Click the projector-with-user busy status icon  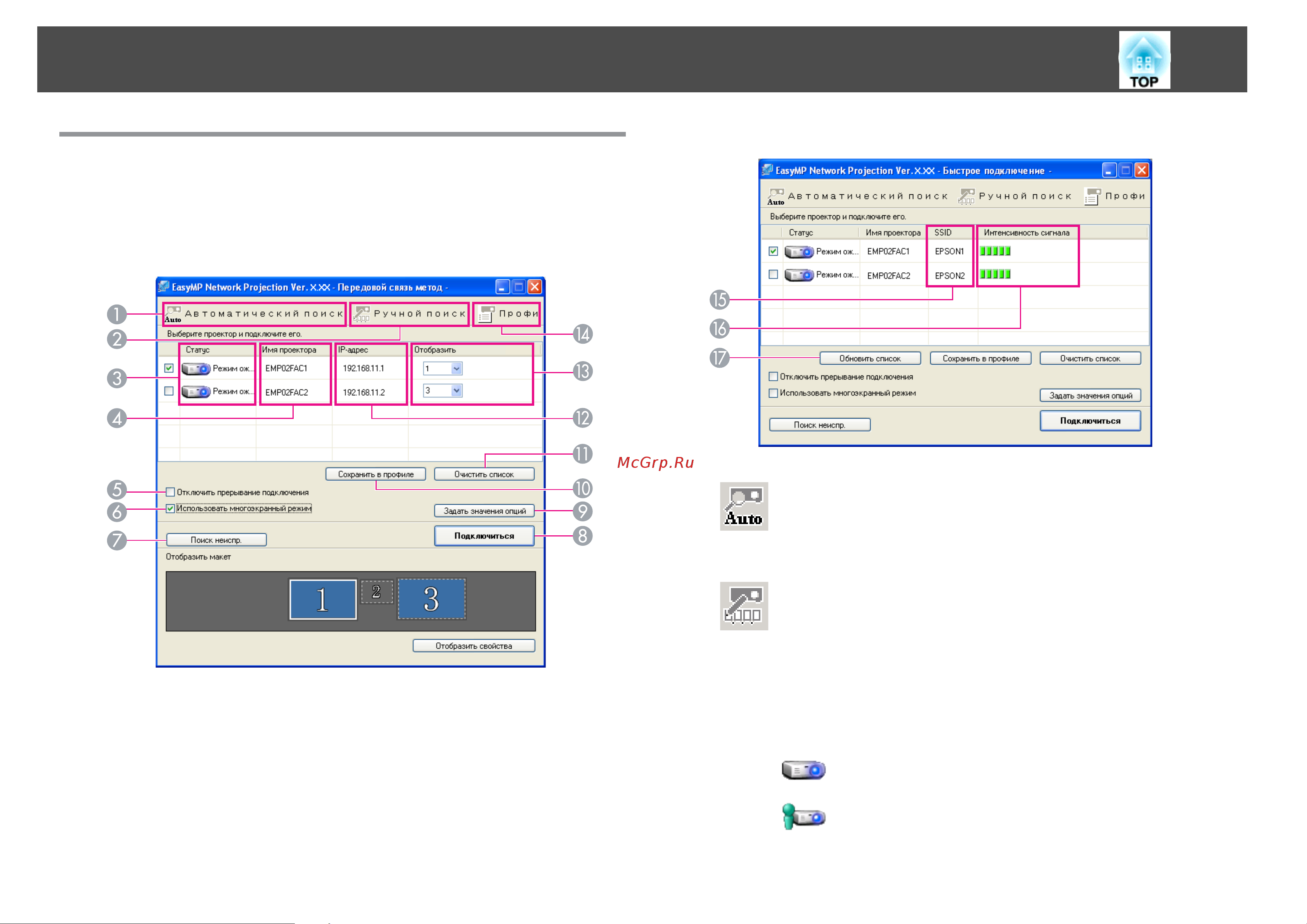click(804, 817)
